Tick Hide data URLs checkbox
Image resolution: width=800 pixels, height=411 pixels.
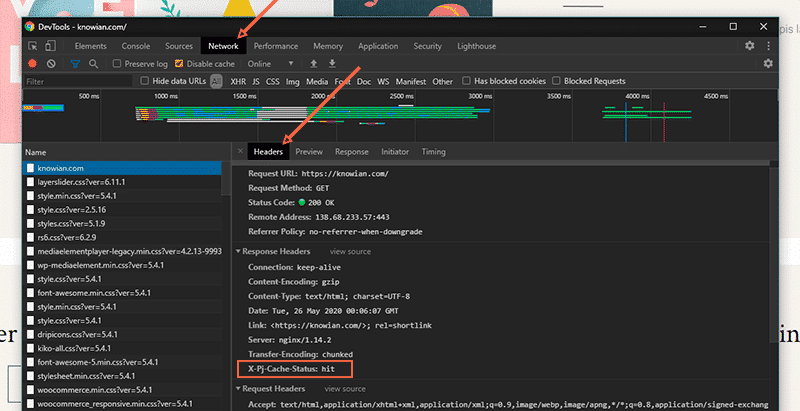click(x=144, y=81)
